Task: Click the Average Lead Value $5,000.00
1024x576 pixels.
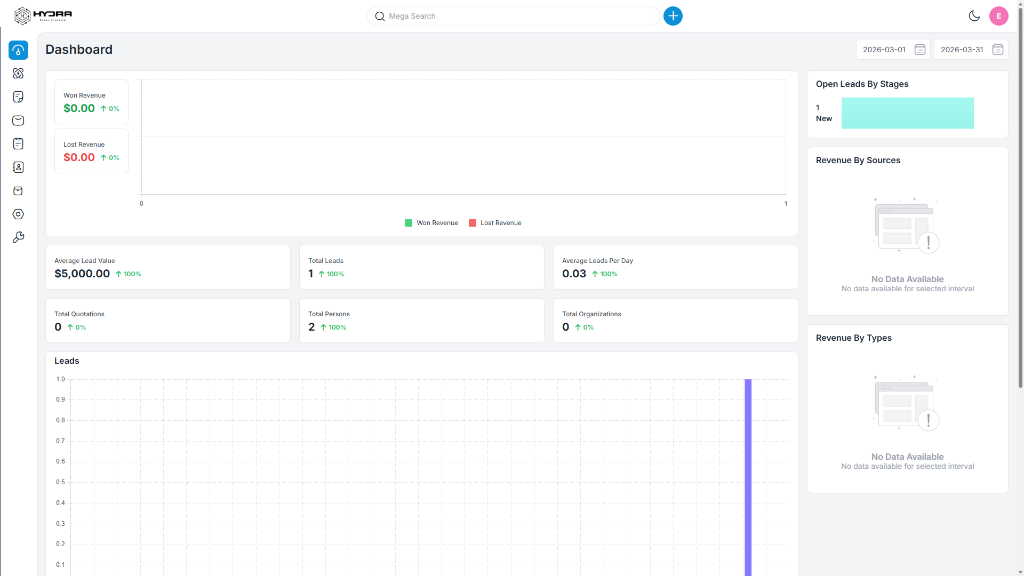Action: point(82,274)
